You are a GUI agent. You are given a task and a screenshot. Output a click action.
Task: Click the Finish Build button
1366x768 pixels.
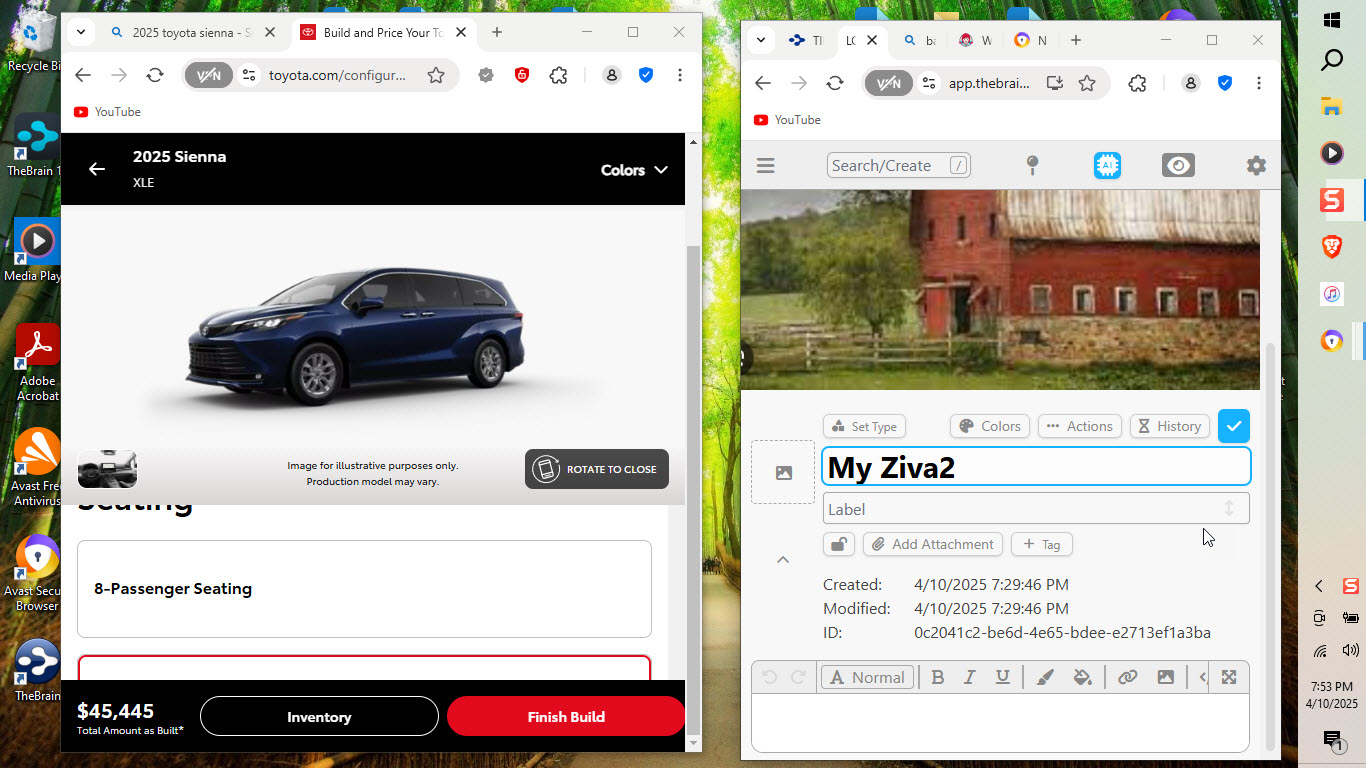(566, 716)
